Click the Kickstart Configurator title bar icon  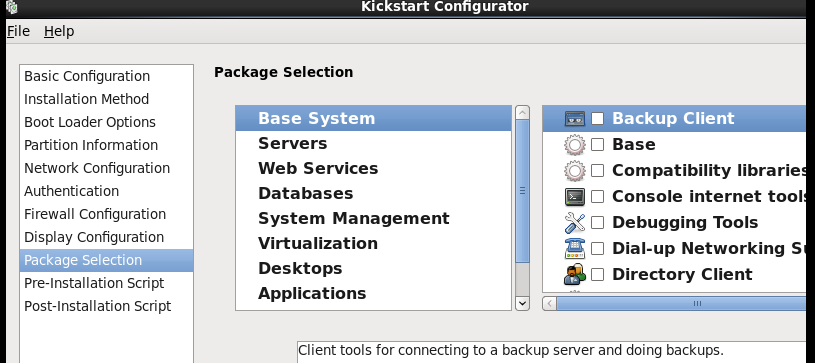point(11,6)
